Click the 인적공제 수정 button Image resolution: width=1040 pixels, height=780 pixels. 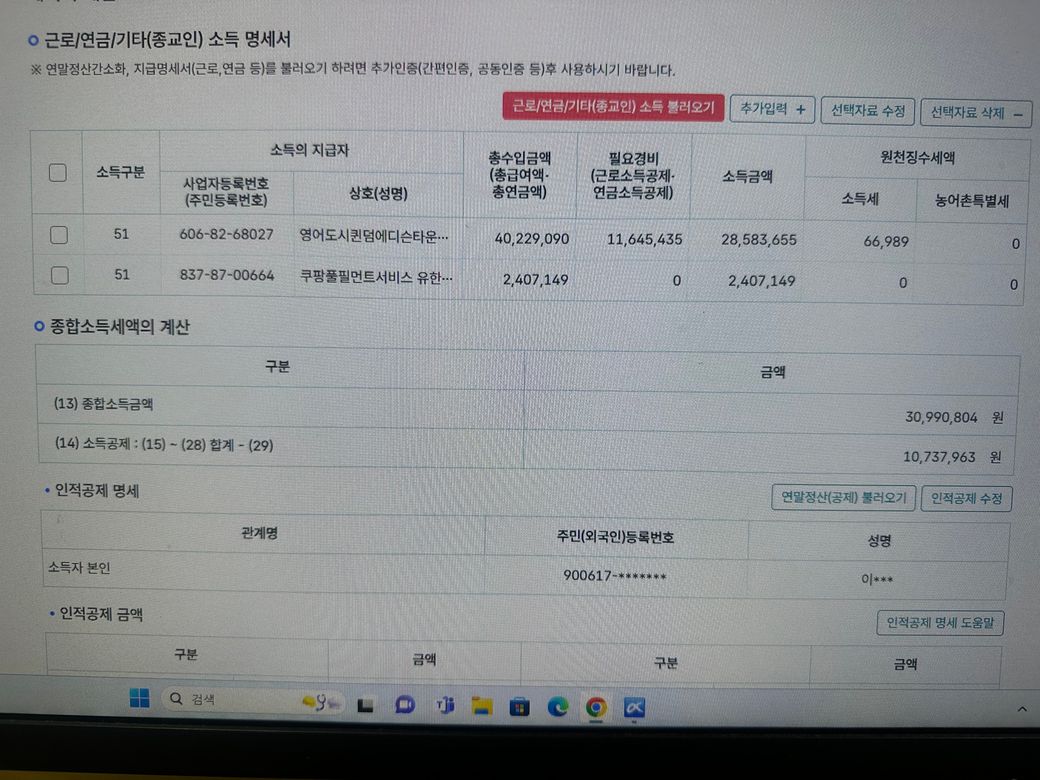966,498
